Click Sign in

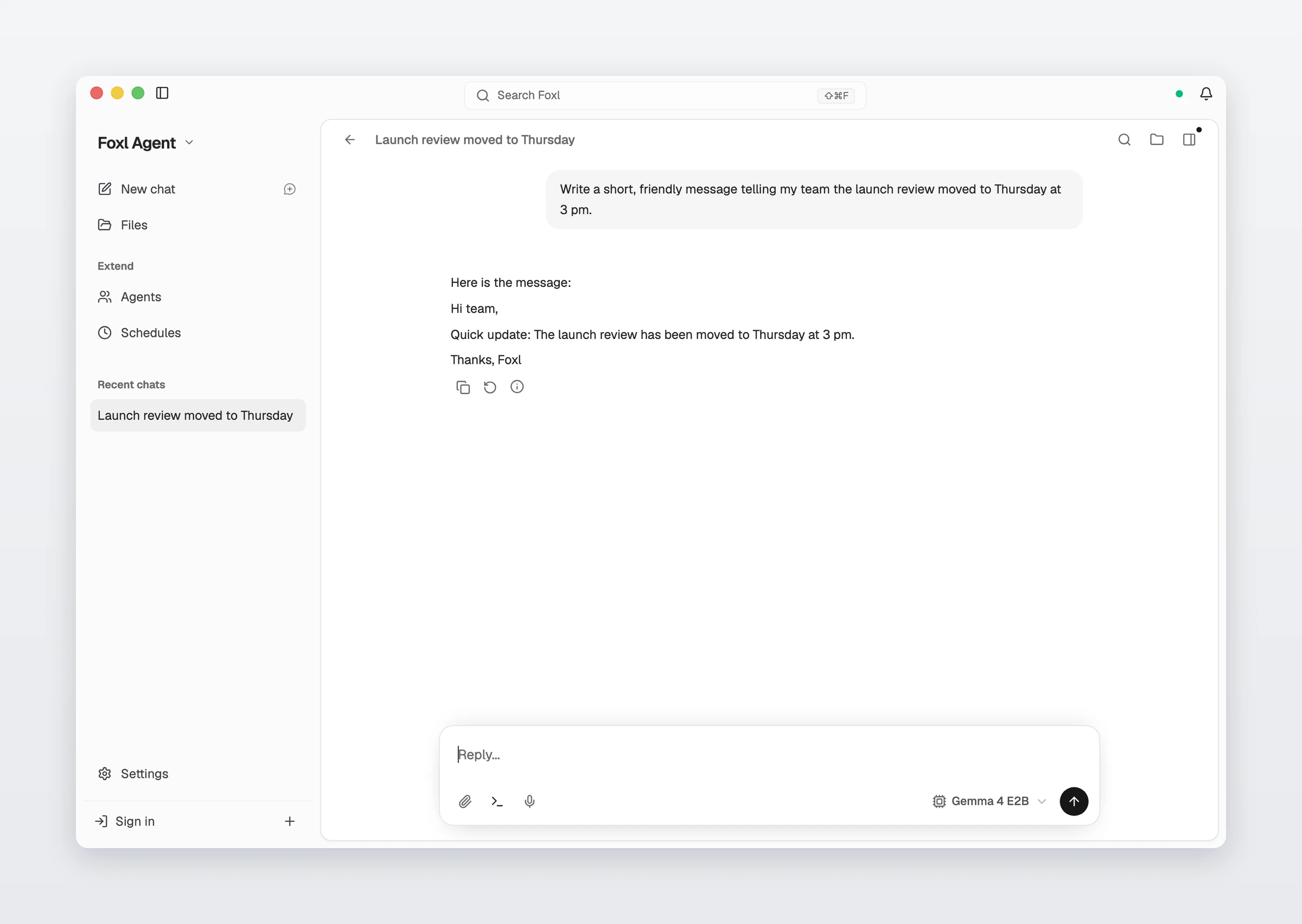pos(125,821)
